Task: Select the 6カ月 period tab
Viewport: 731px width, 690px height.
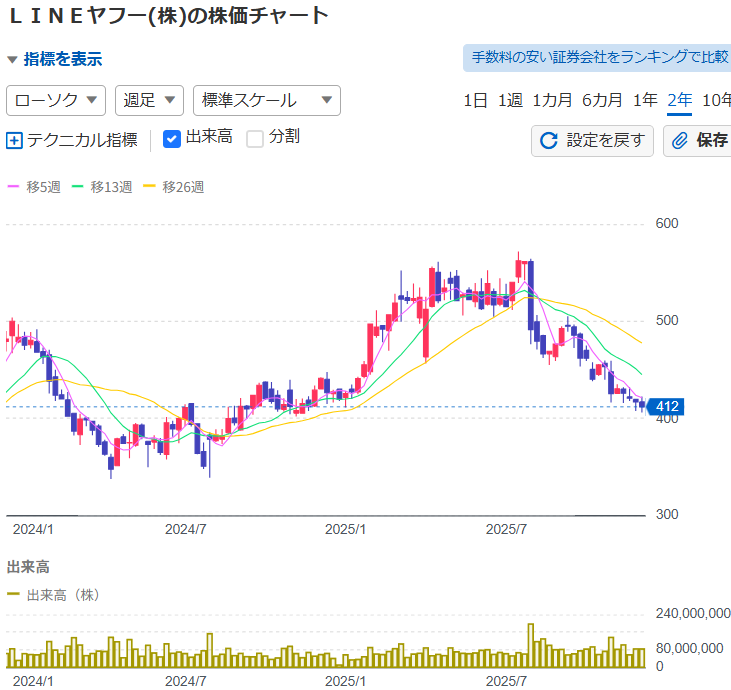Action: tap(602, 100)
